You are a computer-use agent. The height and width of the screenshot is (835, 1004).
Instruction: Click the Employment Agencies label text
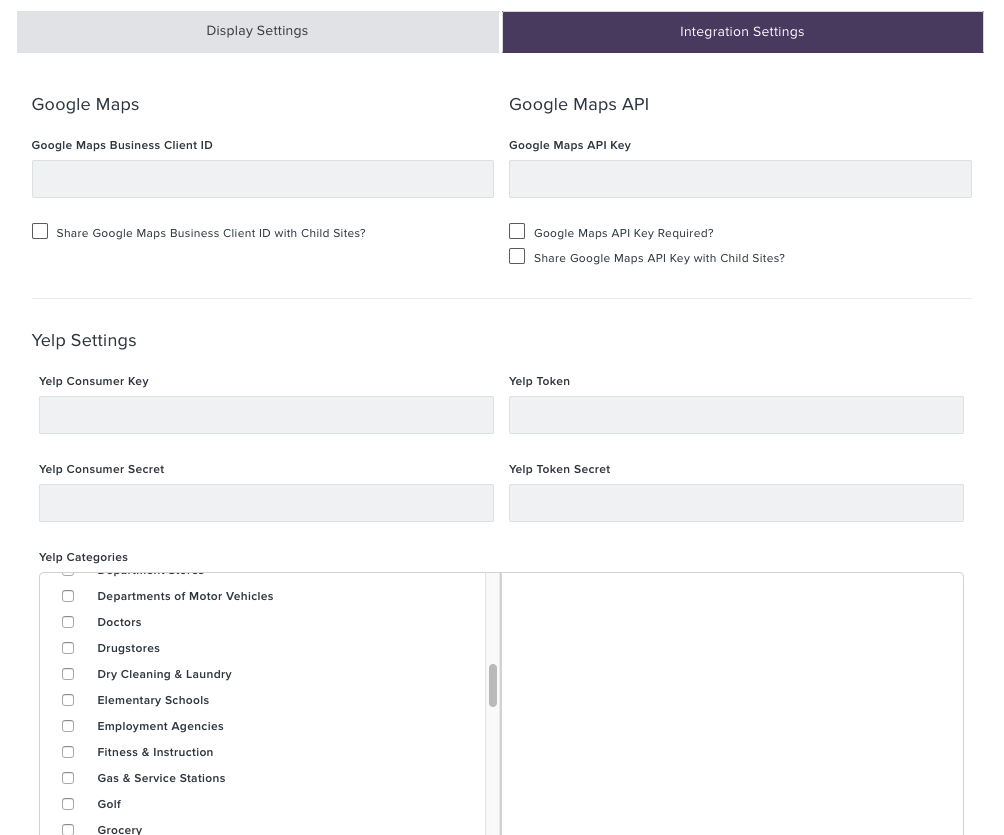coord(160,726)
